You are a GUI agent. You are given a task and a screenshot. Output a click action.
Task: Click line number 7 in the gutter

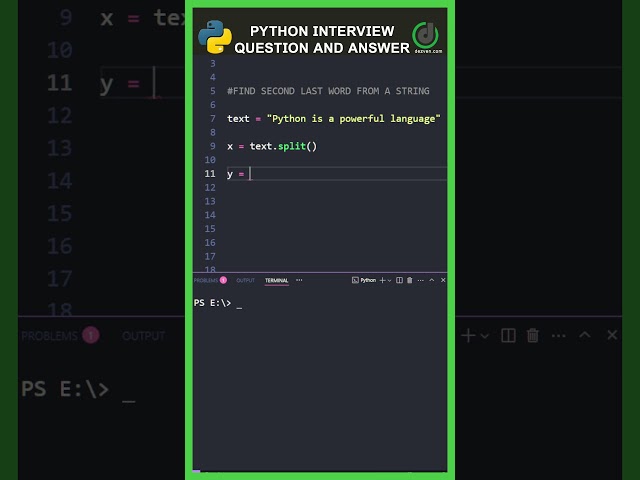point(213,119)
